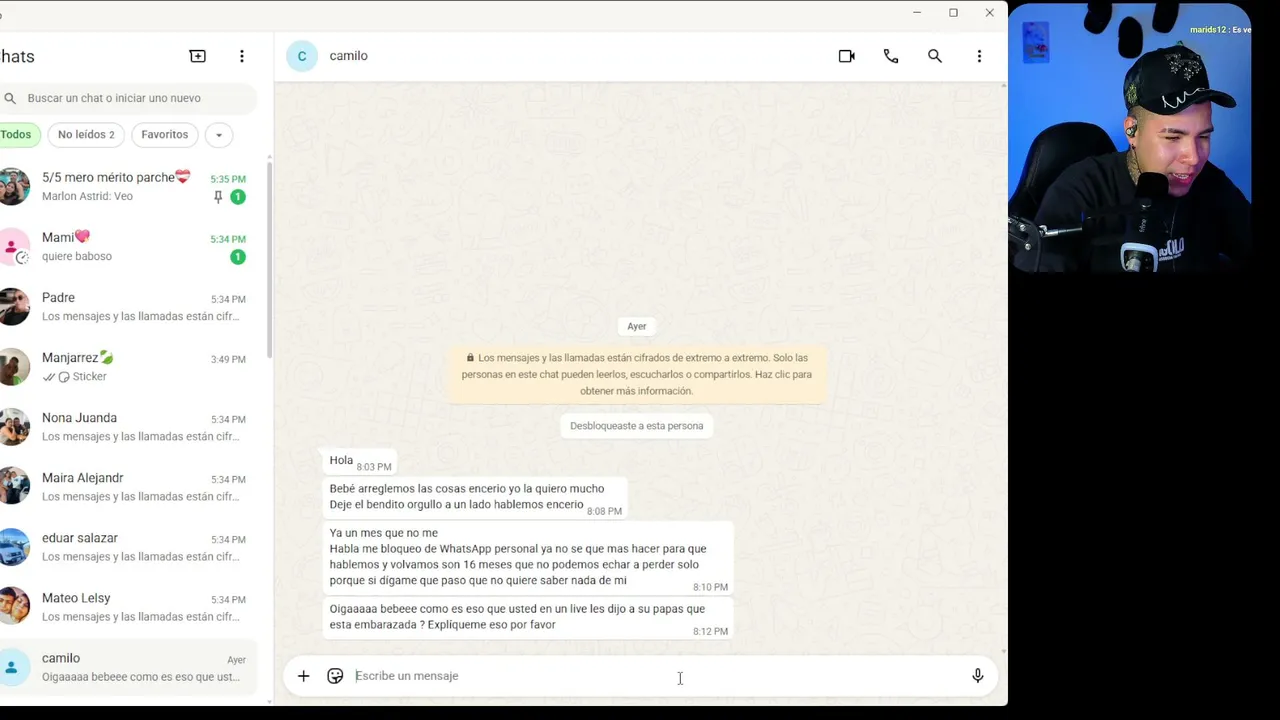The width and height of the screenshot is (1280, 720).
Task: Open the eduar salazar chat
Action: [x=129, y=547]
